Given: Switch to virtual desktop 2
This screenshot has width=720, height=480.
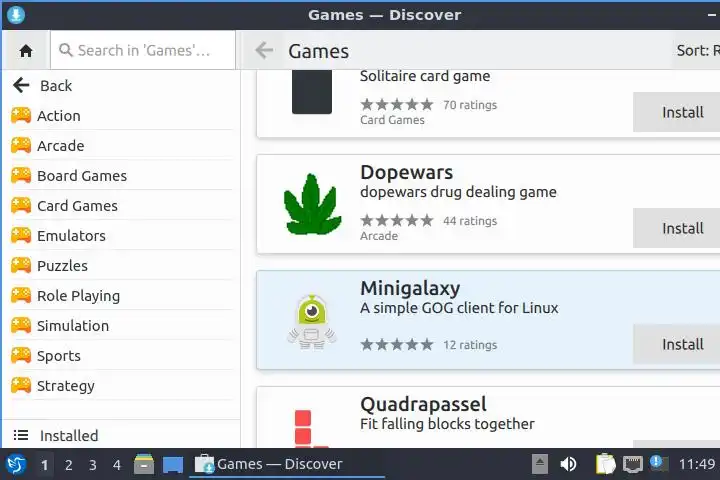Looking at the screenshot, I should [x=68, y=465].
